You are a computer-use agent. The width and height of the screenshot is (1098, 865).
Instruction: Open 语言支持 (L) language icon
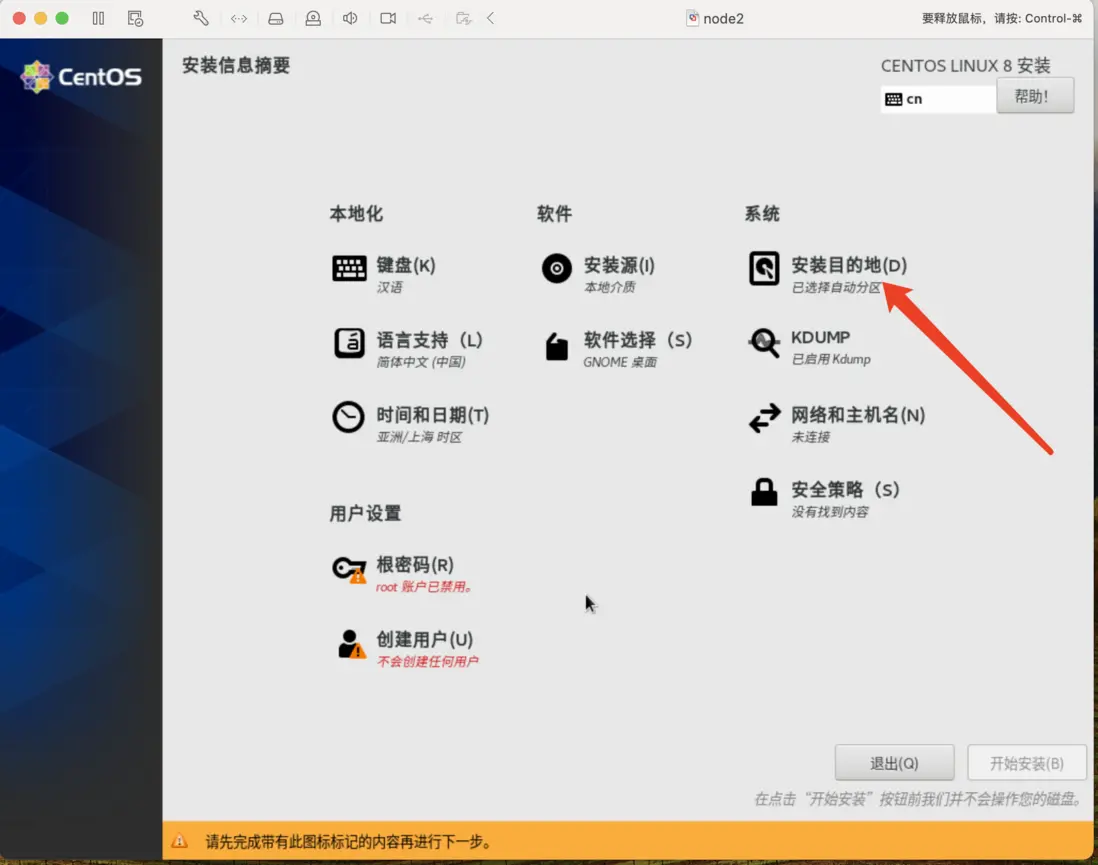[349, 343]
